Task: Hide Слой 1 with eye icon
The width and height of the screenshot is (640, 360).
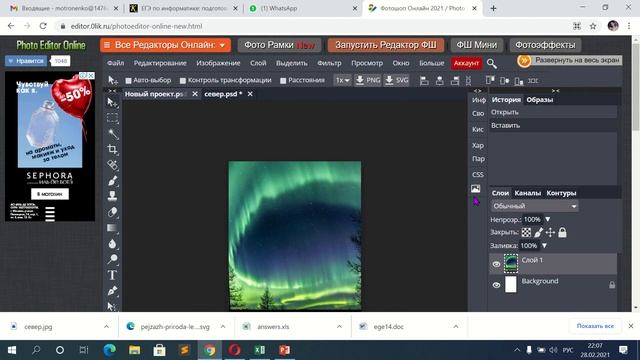Action: (x=496, y=264)
